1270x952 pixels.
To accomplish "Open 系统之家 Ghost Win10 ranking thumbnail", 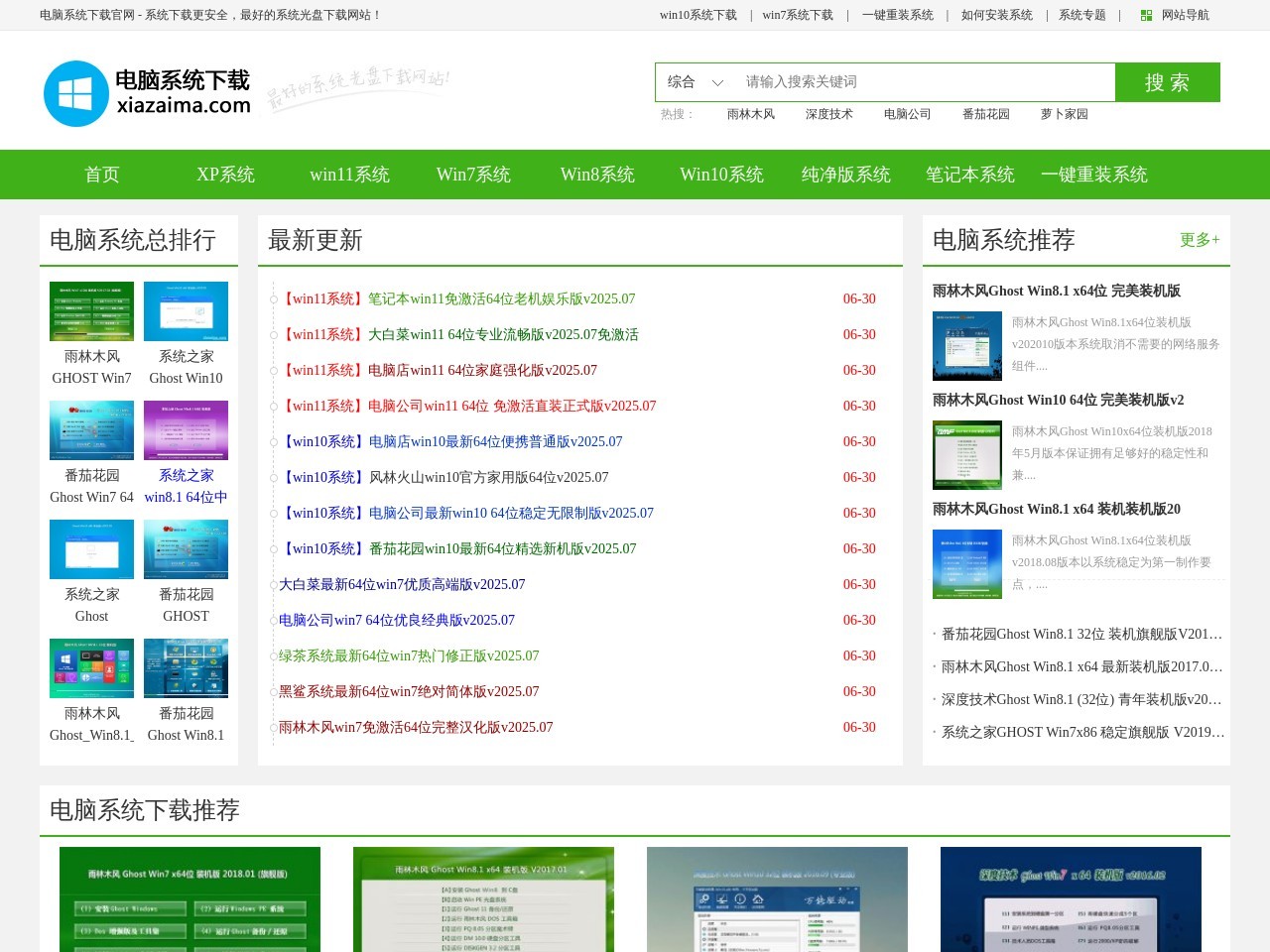I will click(186, 311).
